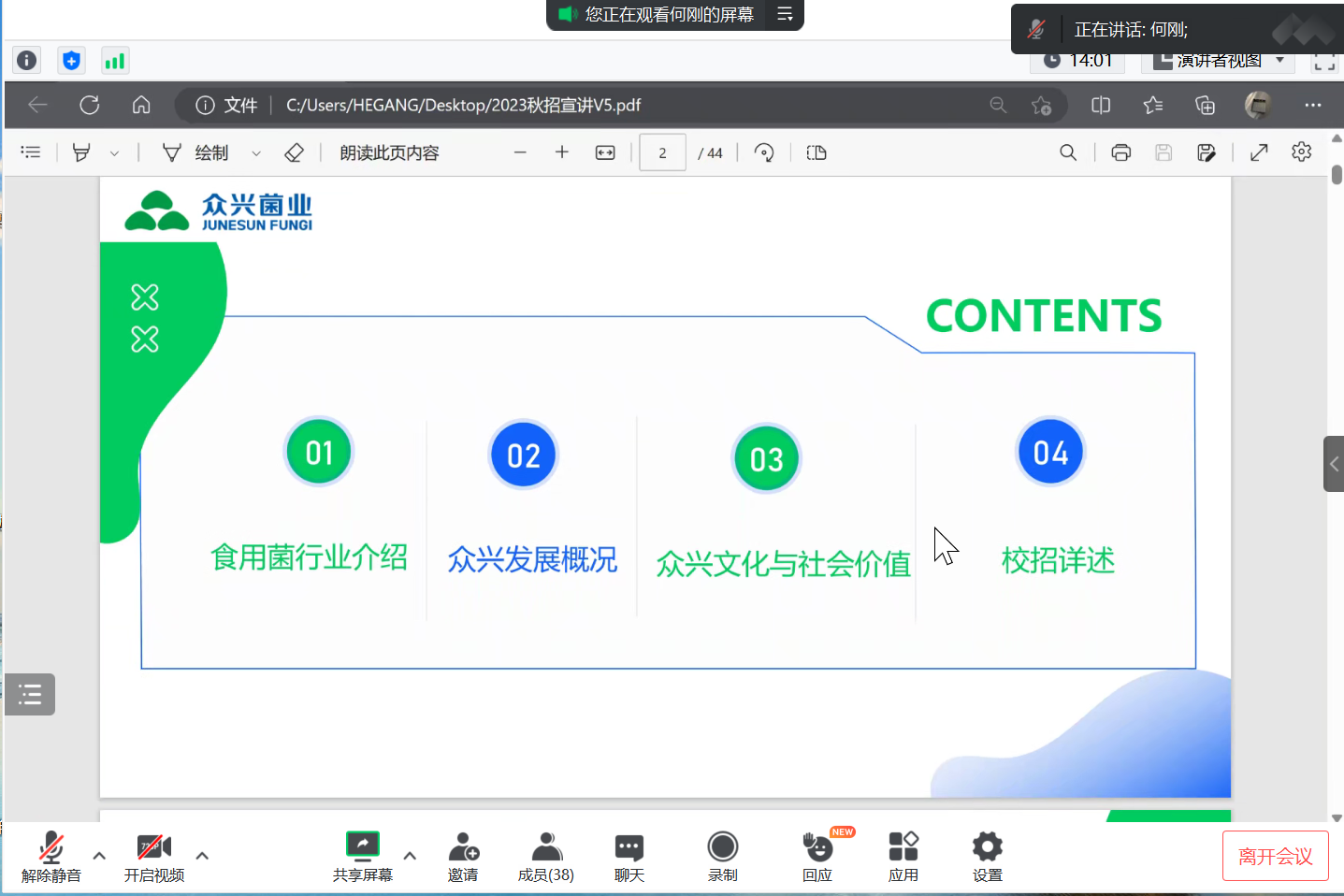
Task: Expand the presenter view dropdown
Action: point(1279,61)
